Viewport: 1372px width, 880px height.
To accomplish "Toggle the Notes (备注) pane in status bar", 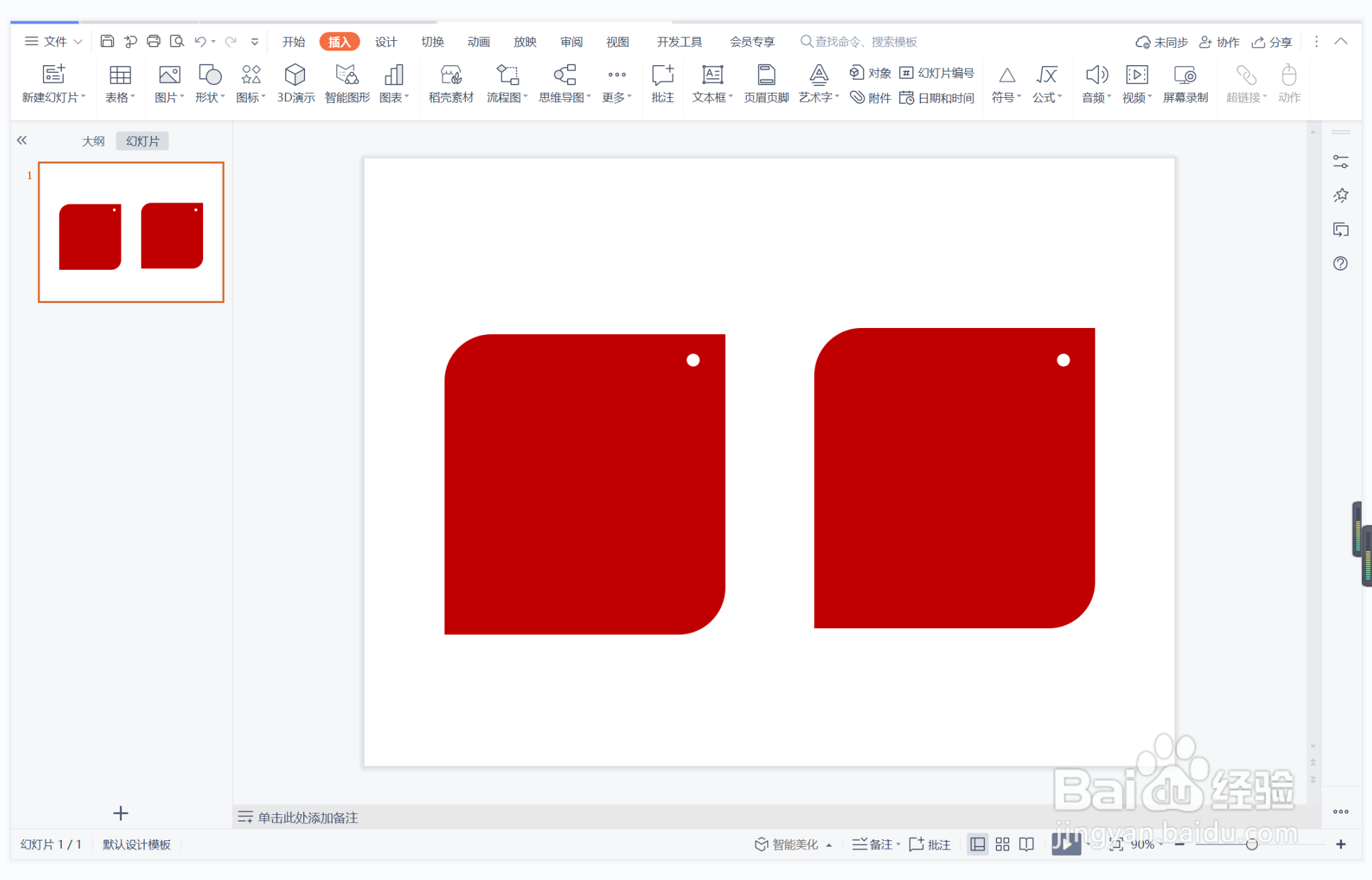I will (876, 844).
